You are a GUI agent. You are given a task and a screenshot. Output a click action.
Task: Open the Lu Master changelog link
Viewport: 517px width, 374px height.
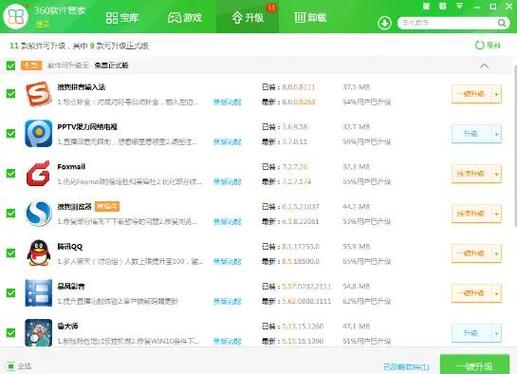(x=227, y=341)
